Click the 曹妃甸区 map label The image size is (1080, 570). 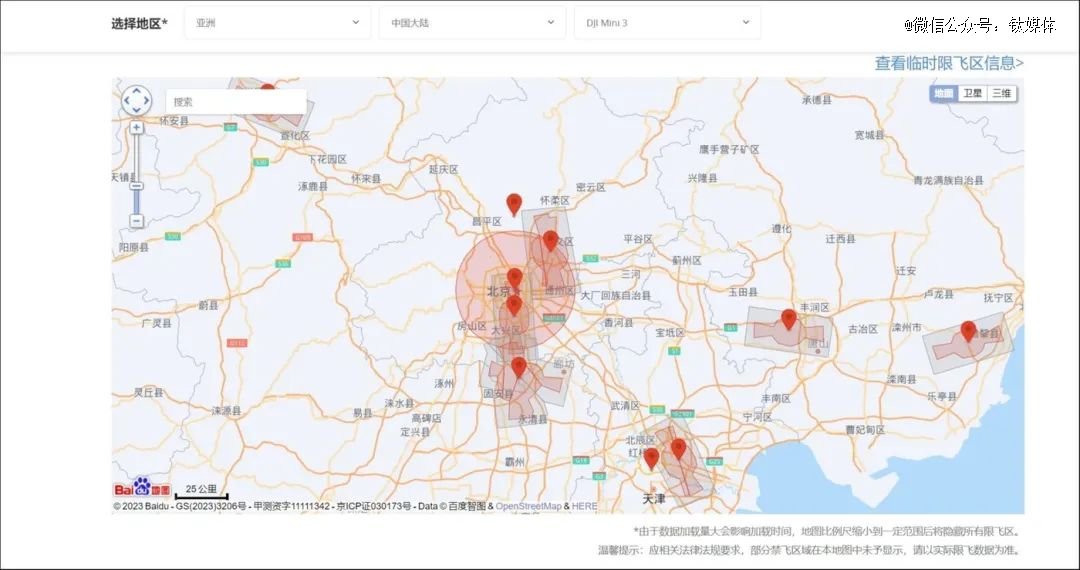864,430
